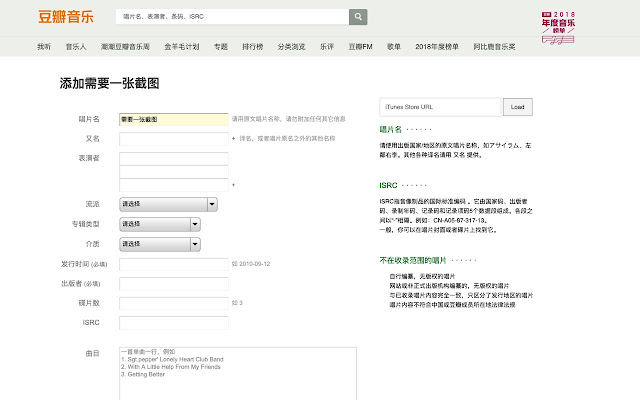Click the hint text 如 2010-09-12

(251, 264)
